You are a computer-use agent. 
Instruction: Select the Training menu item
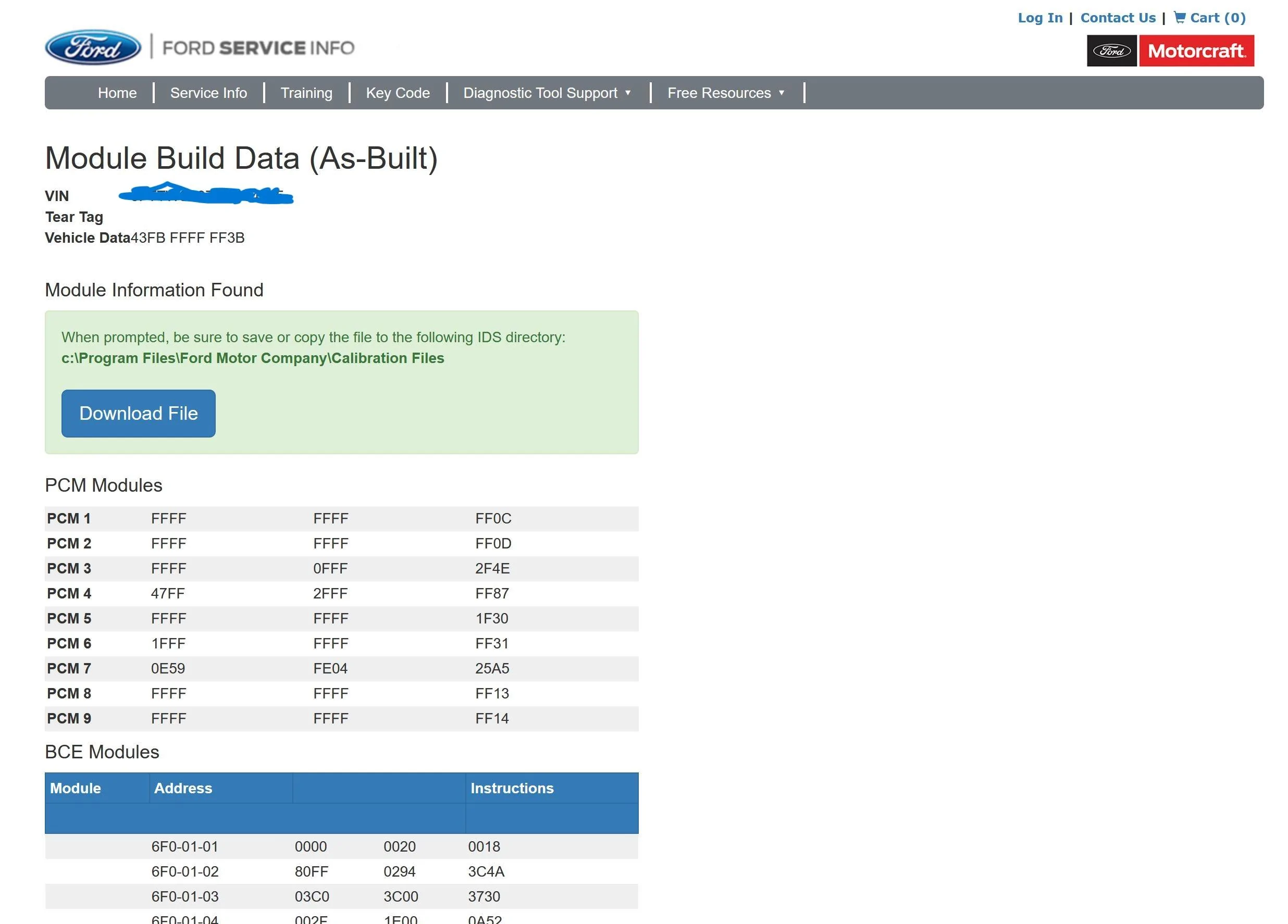[307, 93]
